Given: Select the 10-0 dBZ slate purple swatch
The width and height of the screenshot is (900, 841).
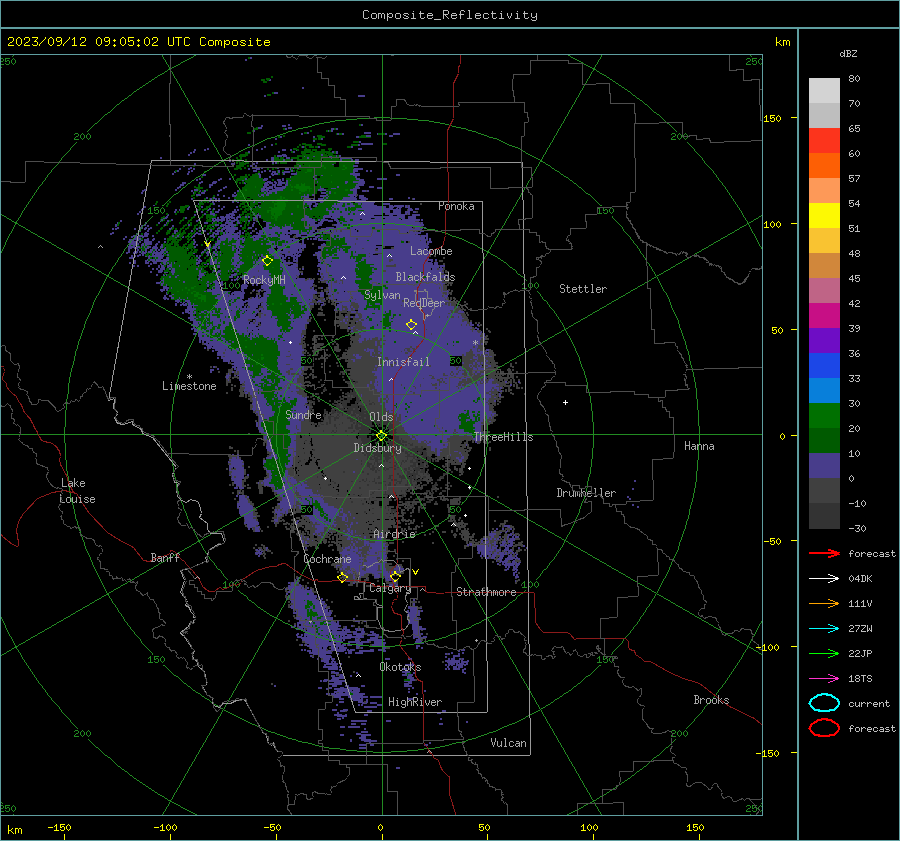Looking at the screenshot, I should (824, 466).
